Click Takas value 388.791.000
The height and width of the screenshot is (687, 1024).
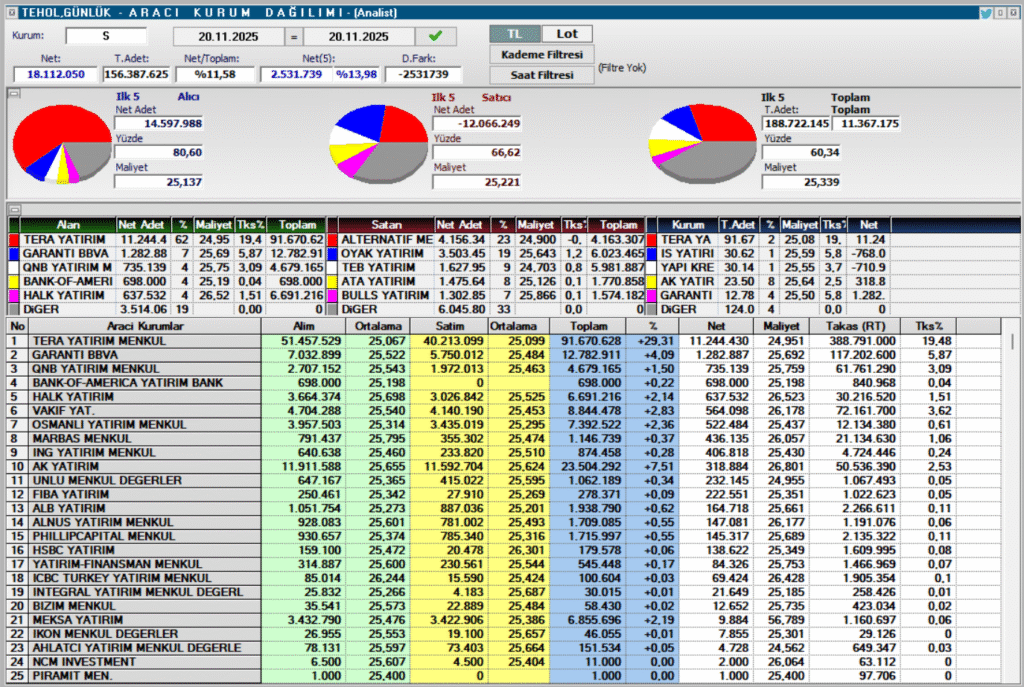[x=855, y=341]
